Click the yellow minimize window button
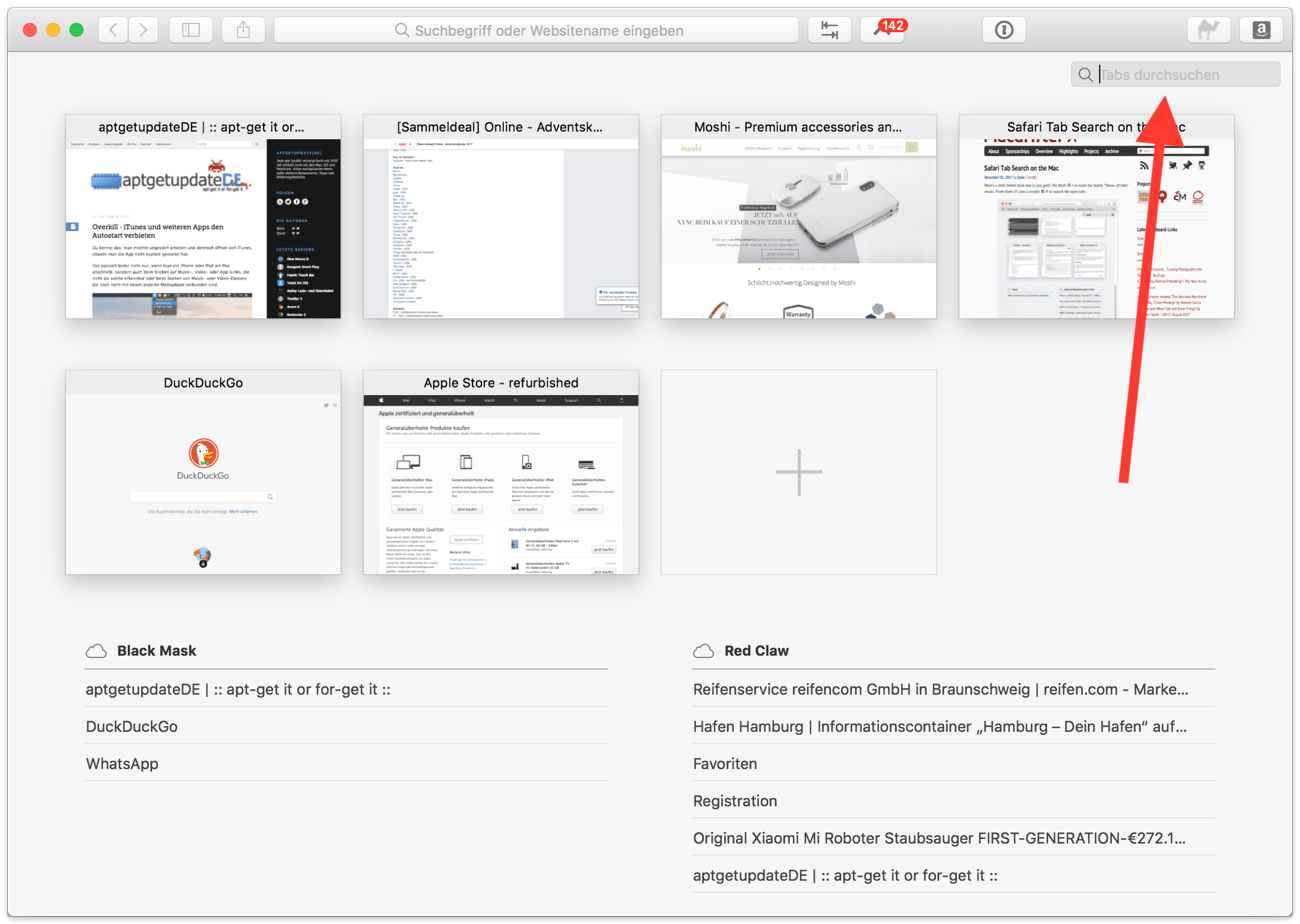The height and width of the screenshot is (924, 1300). tap(53, 30)
